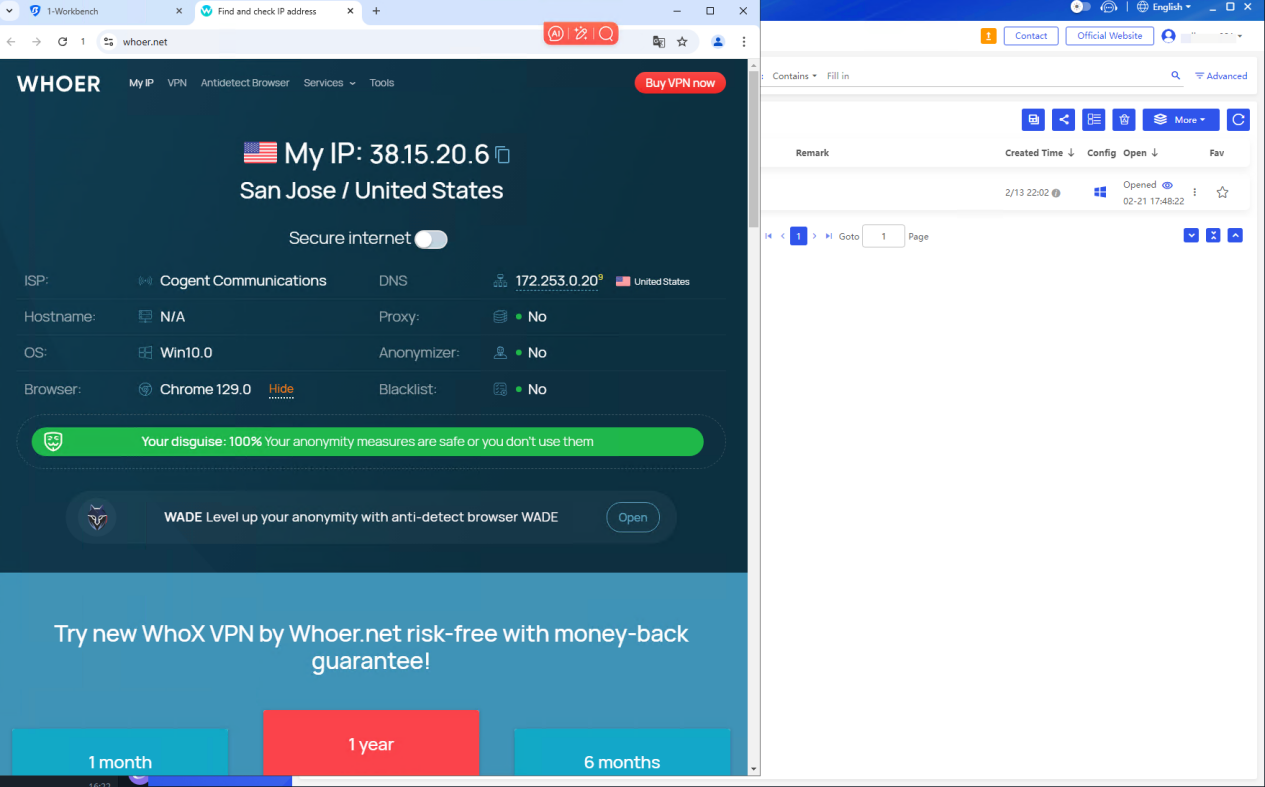Click the info icon next to 2/13 22:02

coord(1056,193)
